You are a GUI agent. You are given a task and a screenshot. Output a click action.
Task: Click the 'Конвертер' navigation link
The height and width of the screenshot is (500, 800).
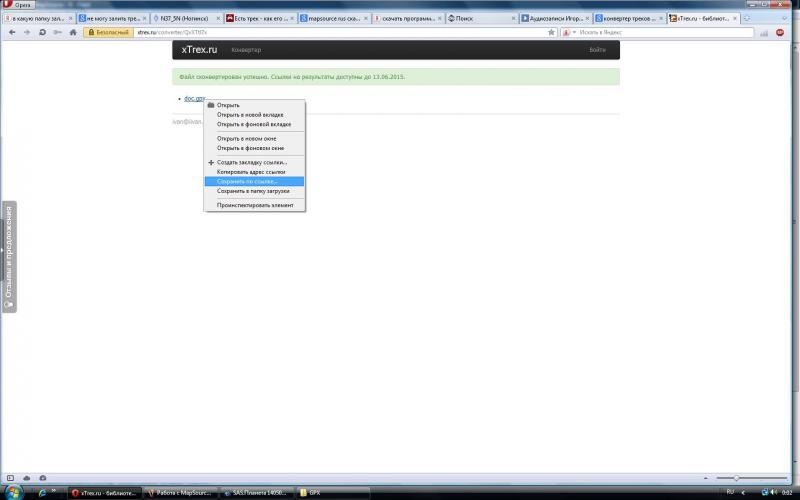coord(246,50)
